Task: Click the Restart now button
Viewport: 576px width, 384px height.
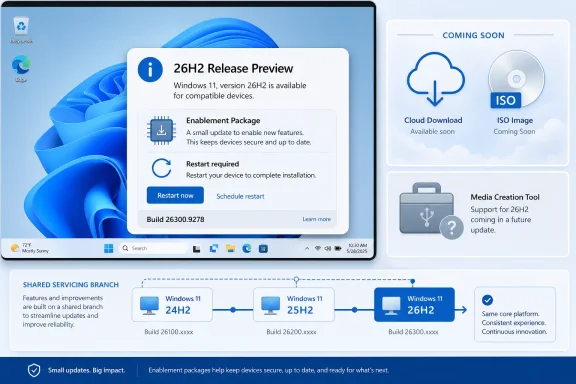Action: (x=175, y=195)
